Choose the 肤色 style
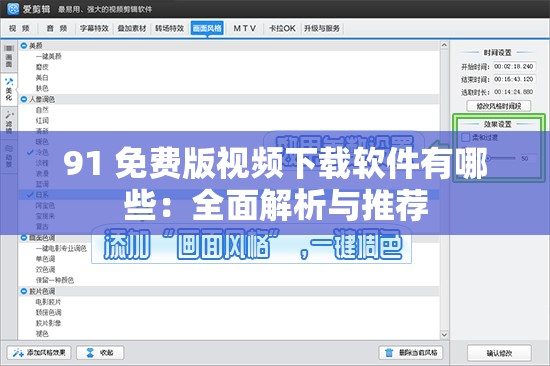The height and width of the screenshot is (366, 550). point(42,88)
